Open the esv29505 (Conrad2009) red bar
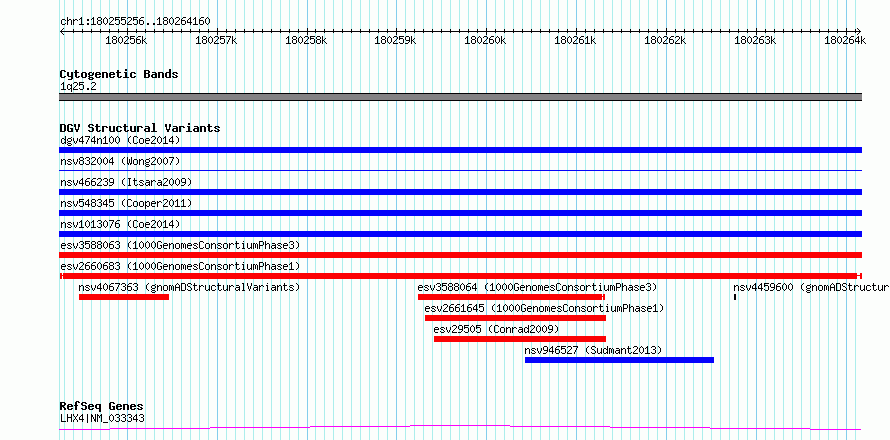 [520, 339]
